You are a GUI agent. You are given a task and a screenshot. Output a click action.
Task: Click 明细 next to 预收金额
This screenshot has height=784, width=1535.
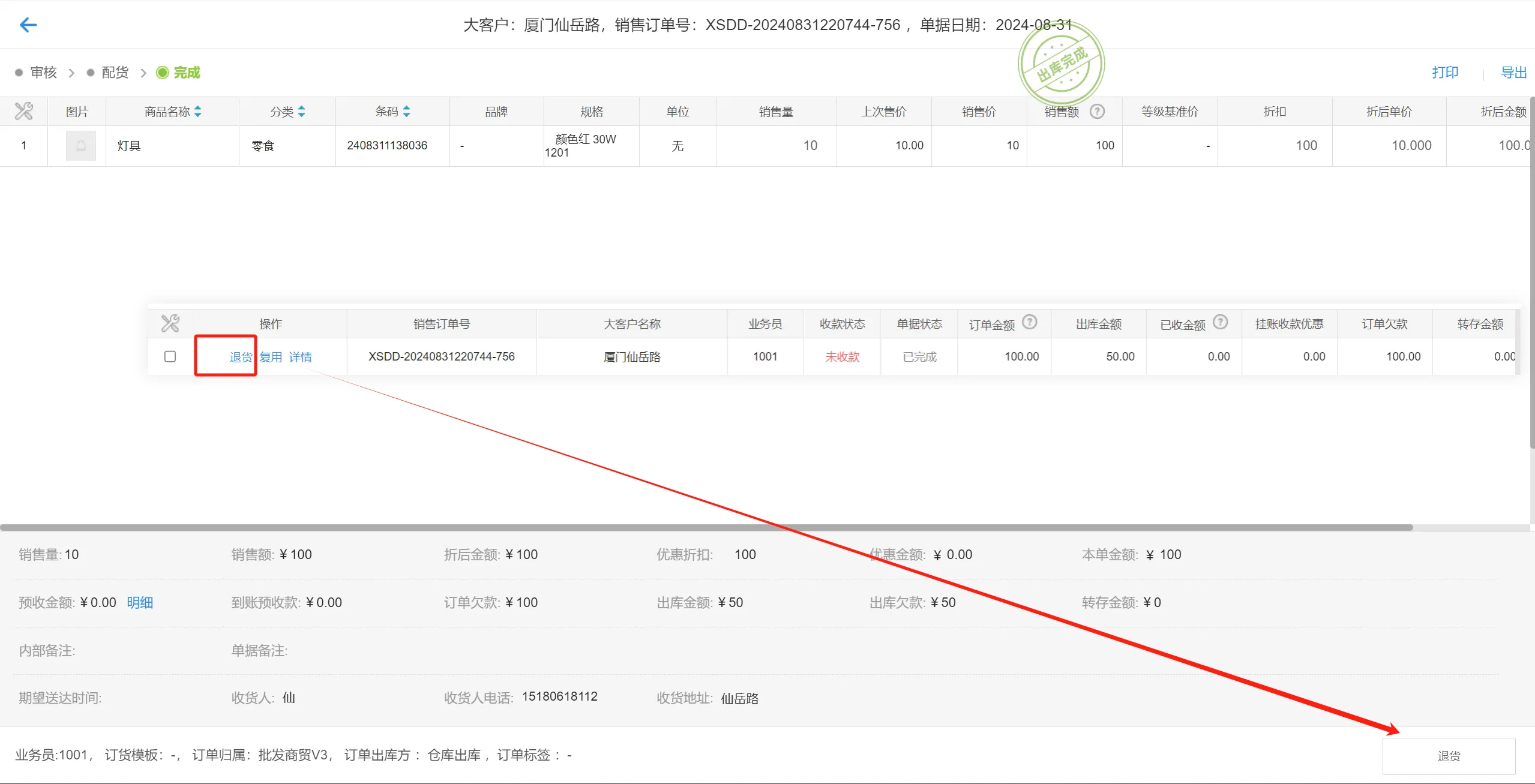coord(140,602)
